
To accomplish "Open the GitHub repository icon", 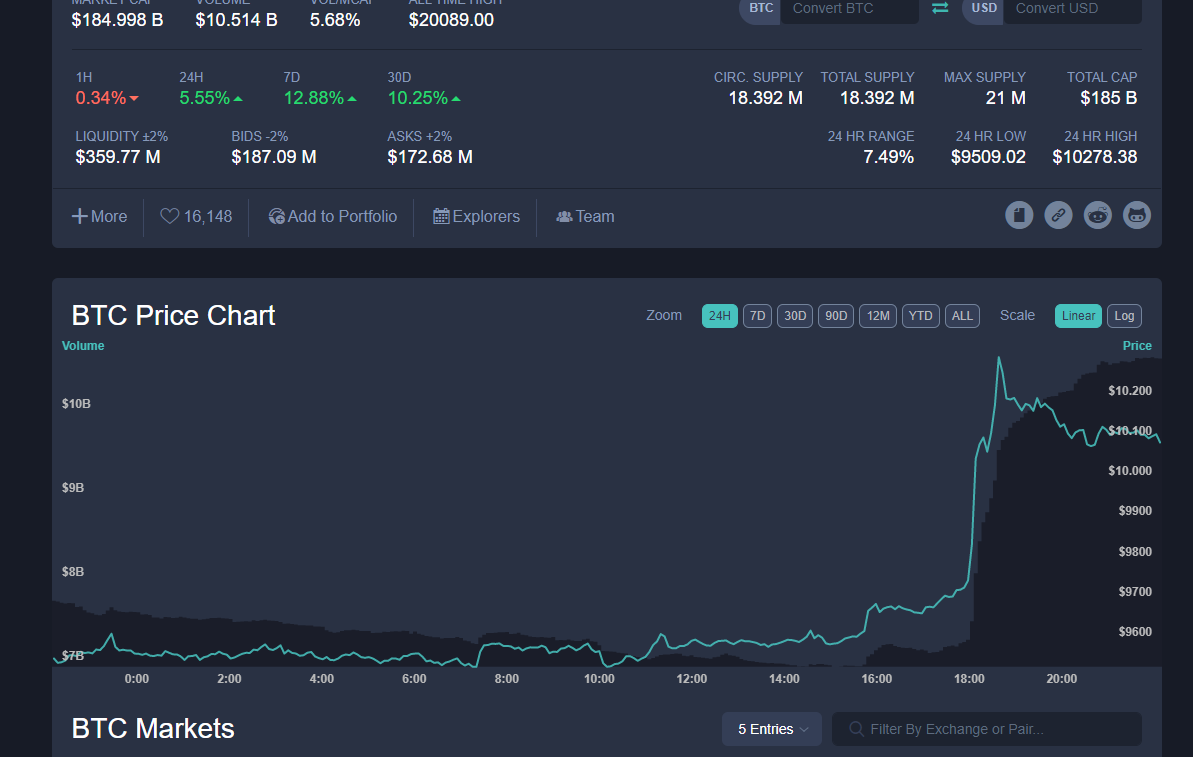I will tap(1137, 215).
